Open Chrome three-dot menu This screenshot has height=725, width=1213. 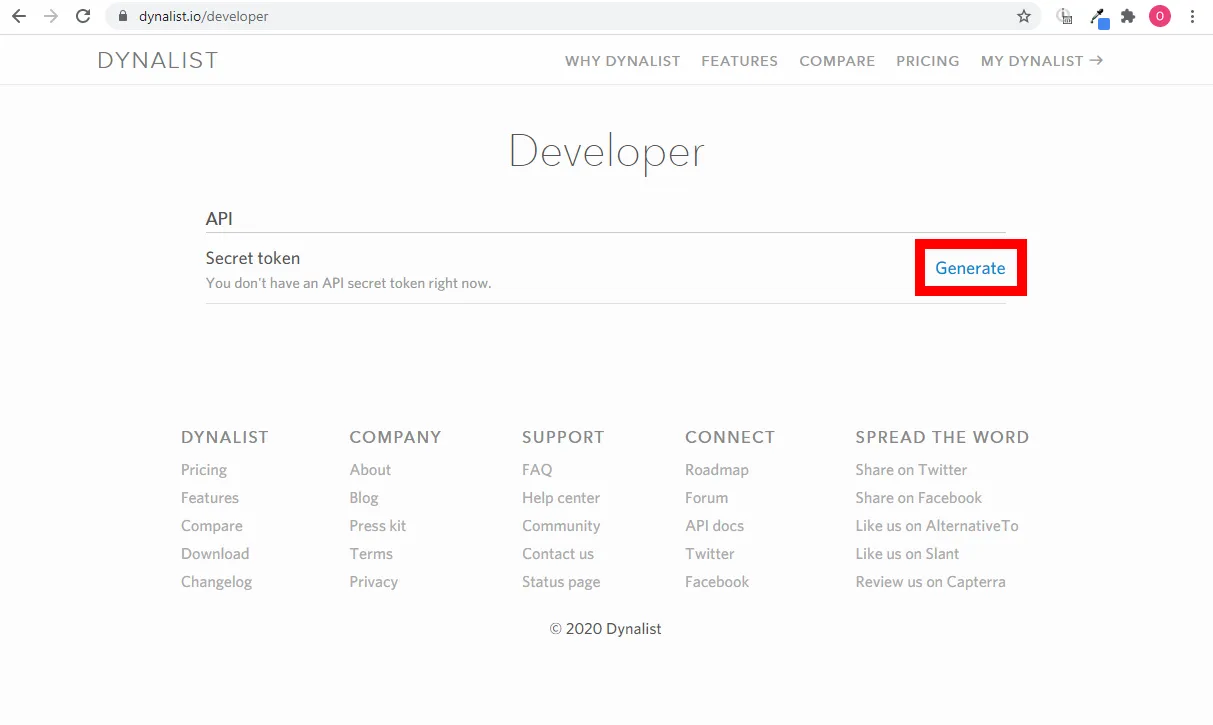1192,16
